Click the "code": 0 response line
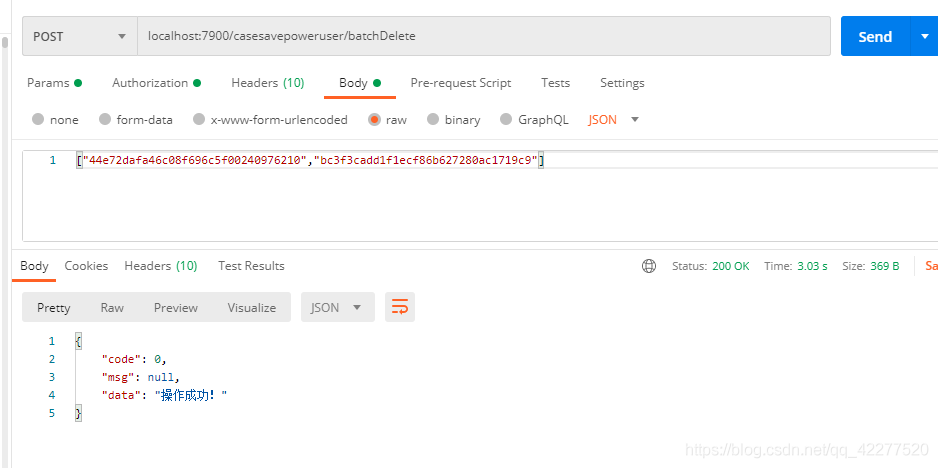Screen dimensions: 938x468 [x=134, y=359]
